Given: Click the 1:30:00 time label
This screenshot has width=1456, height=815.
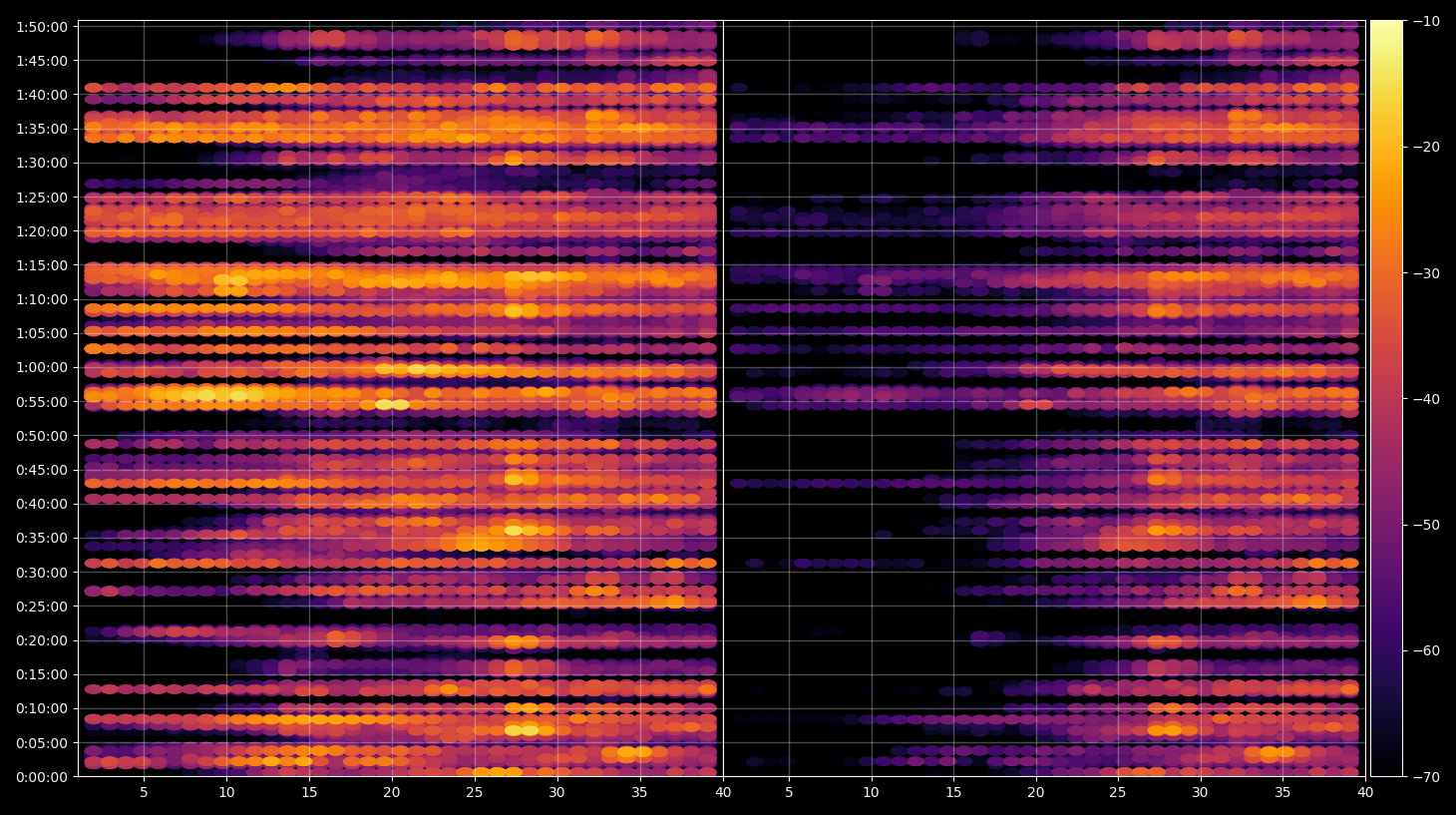Looking at the screenshot, I should click(x=42, y=163).
